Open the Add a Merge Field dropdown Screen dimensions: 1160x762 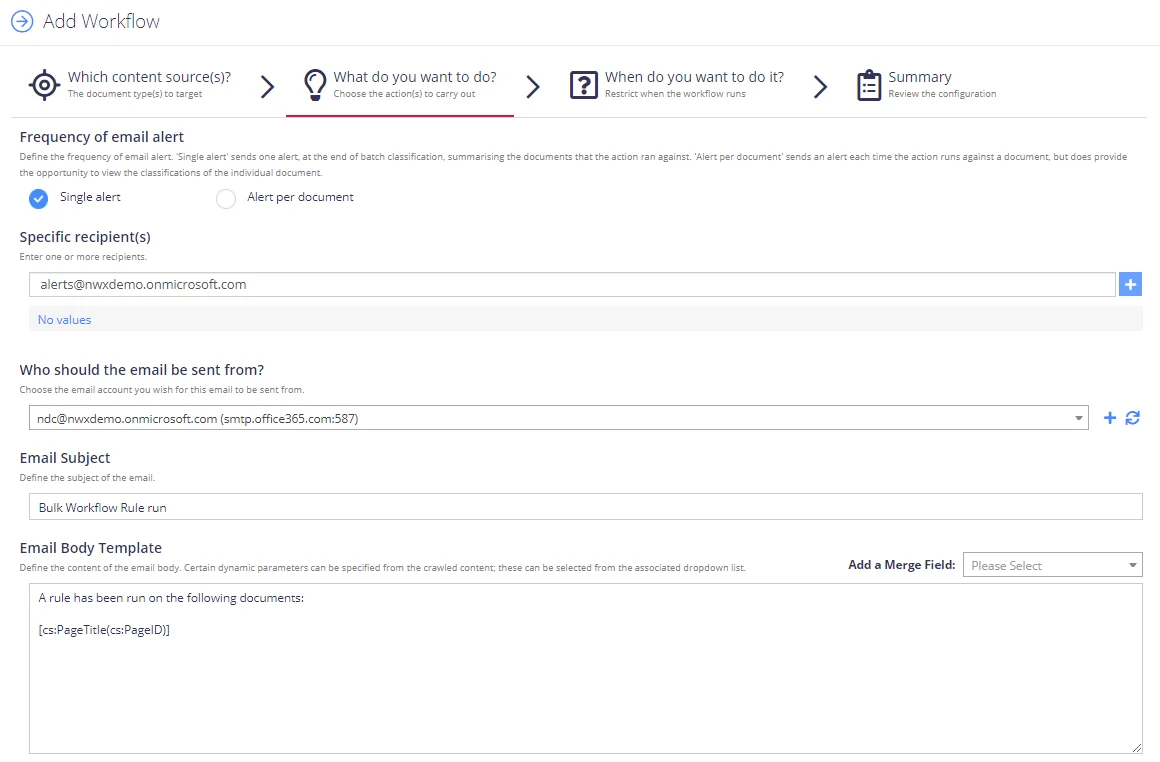(x=1053, y=565)
